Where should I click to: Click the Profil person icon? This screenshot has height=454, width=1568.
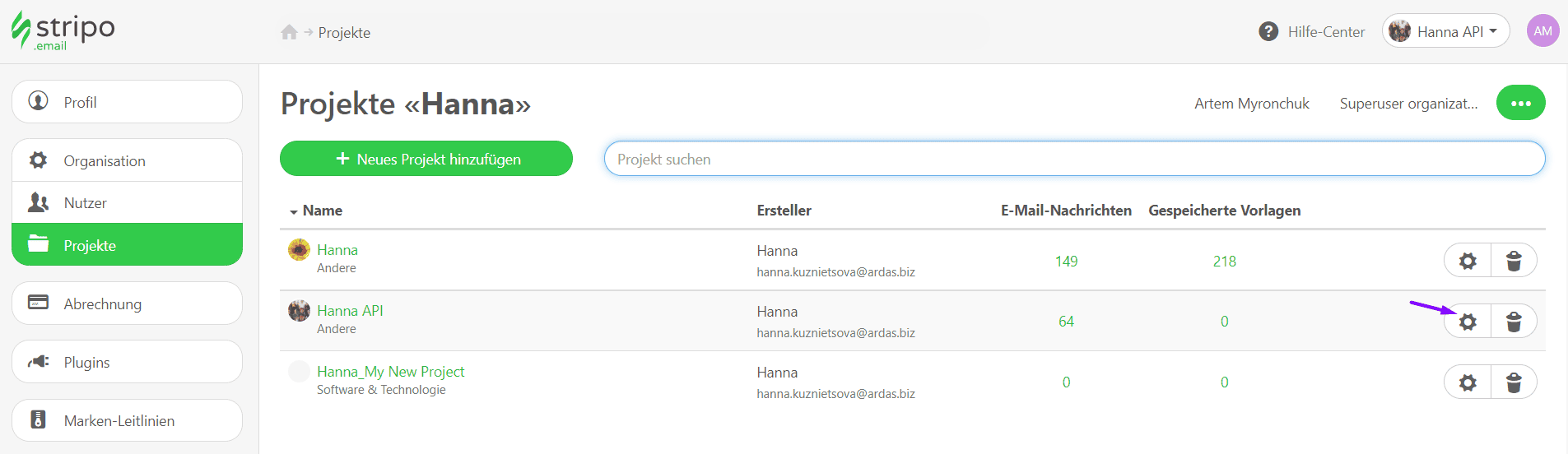(x=38, y=101)
